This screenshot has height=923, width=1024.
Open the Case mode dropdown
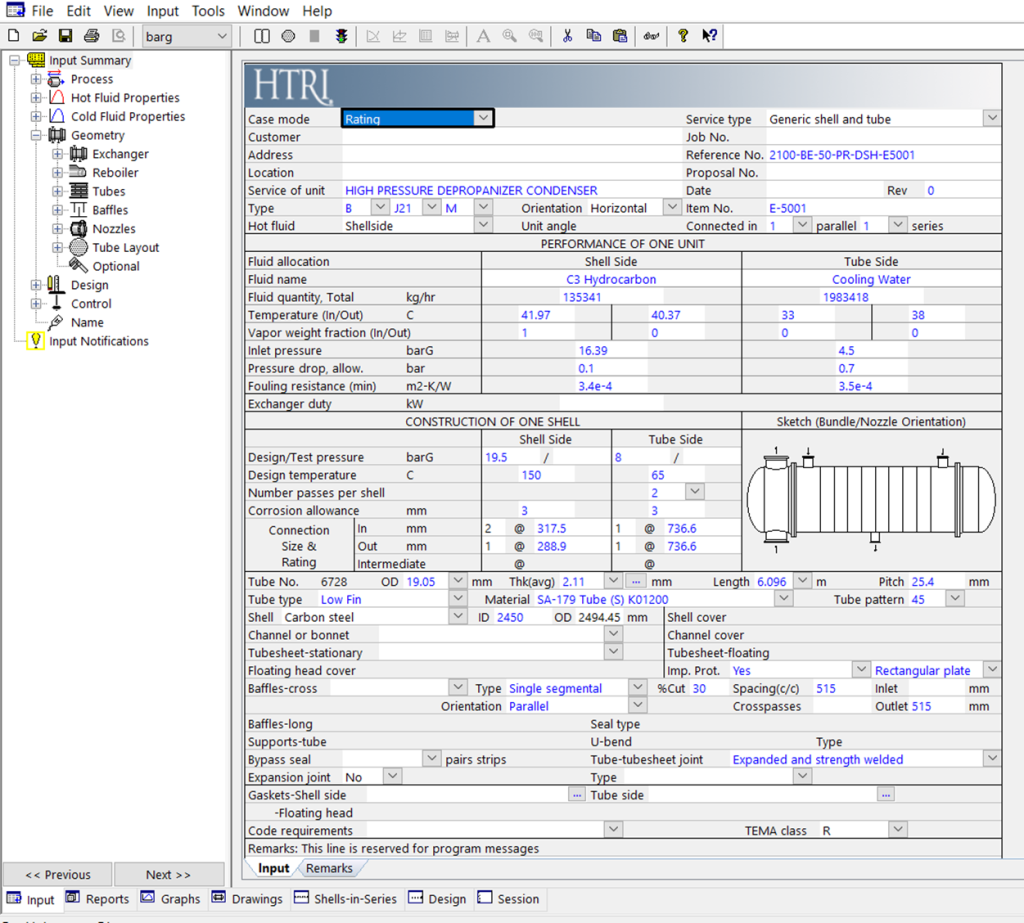pos(483,118)
